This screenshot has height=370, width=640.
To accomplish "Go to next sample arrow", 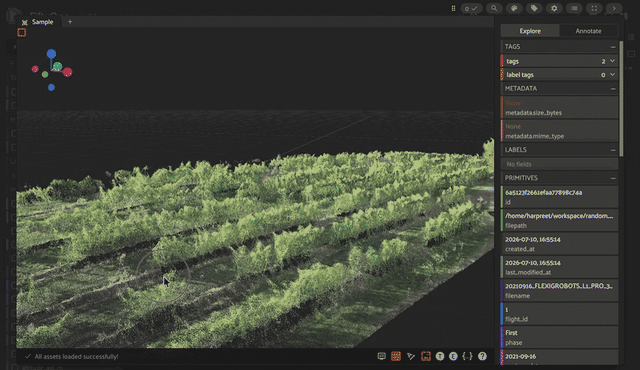I will pyautogui.click(x=614, y=8).
